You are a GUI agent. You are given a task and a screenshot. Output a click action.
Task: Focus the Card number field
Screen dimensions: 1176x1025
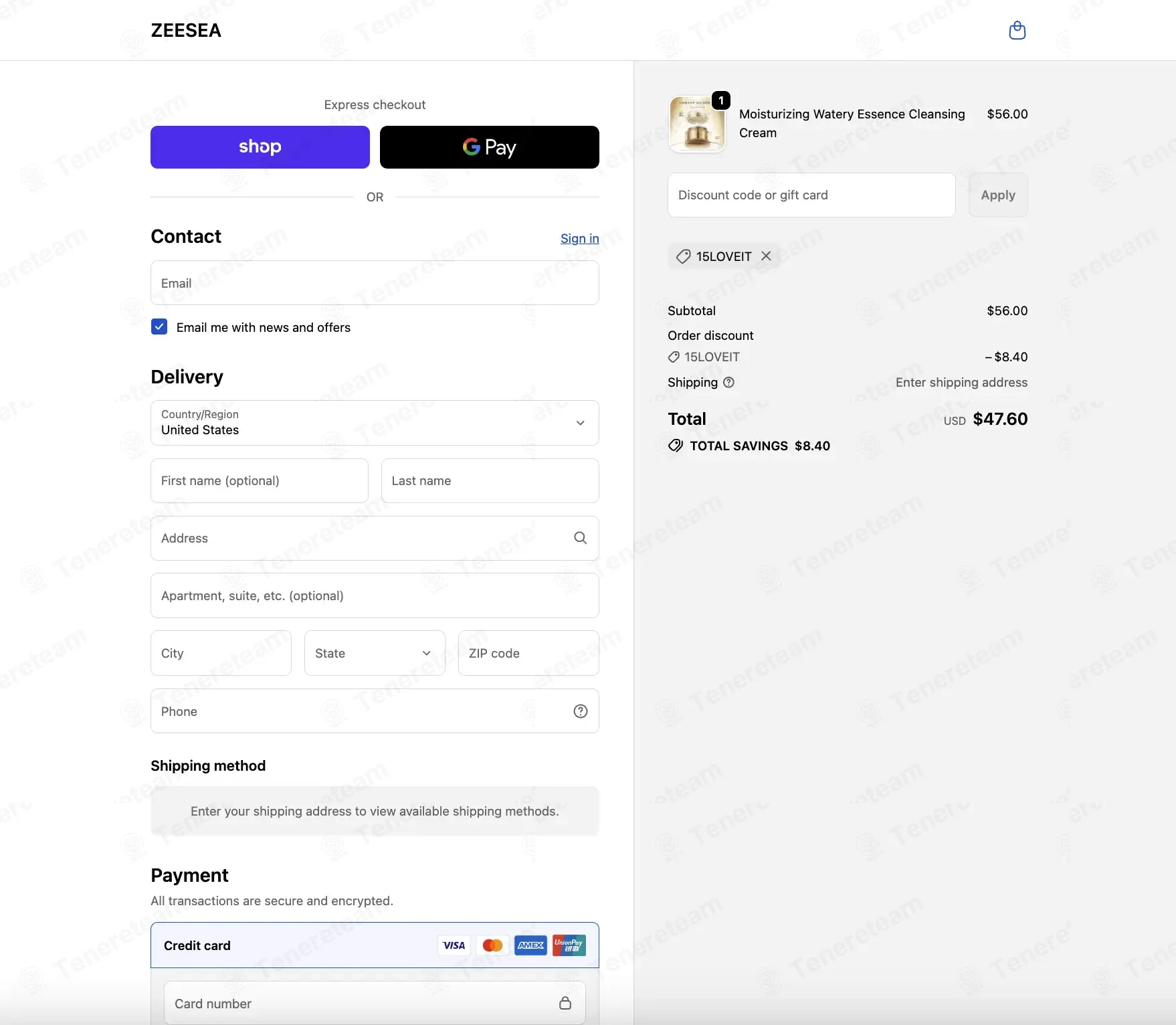(375, 1003)
